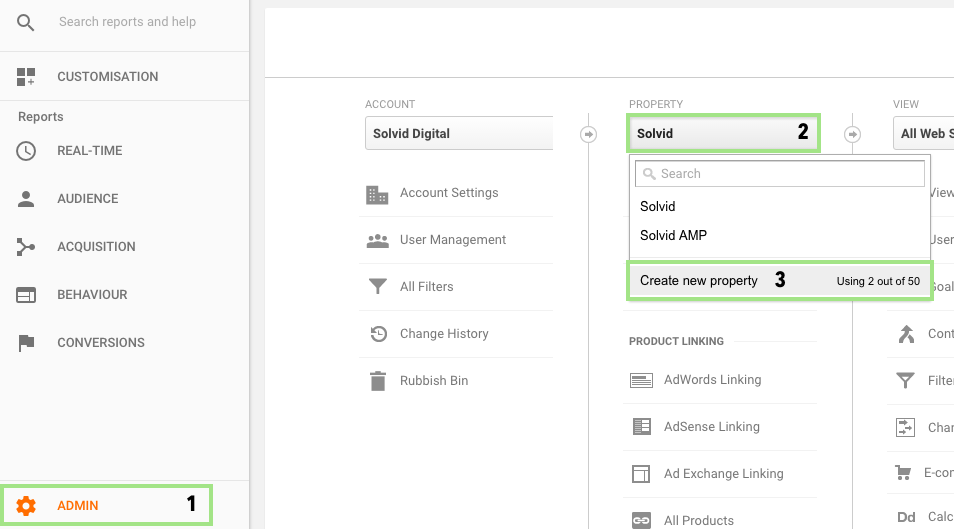Image resolution: width=954 pixels, height=529 pixels.
Task: Focus the property Search box
Action: [780, 173]
